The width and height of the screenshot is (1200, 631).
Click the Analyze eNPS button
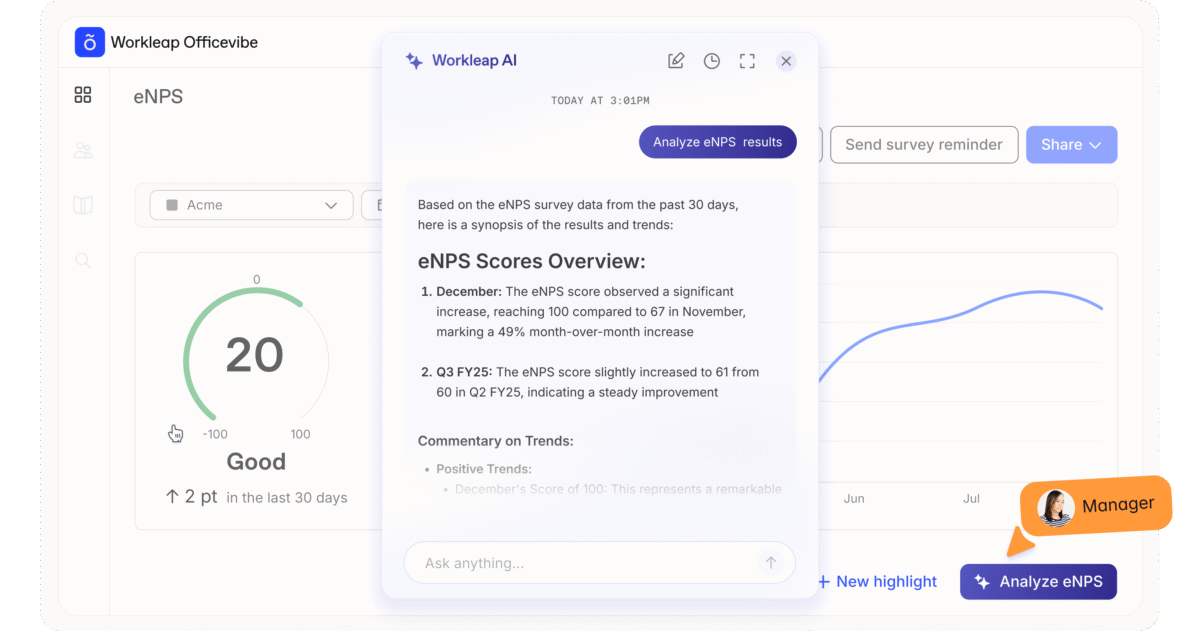(x=1038, y=582)
